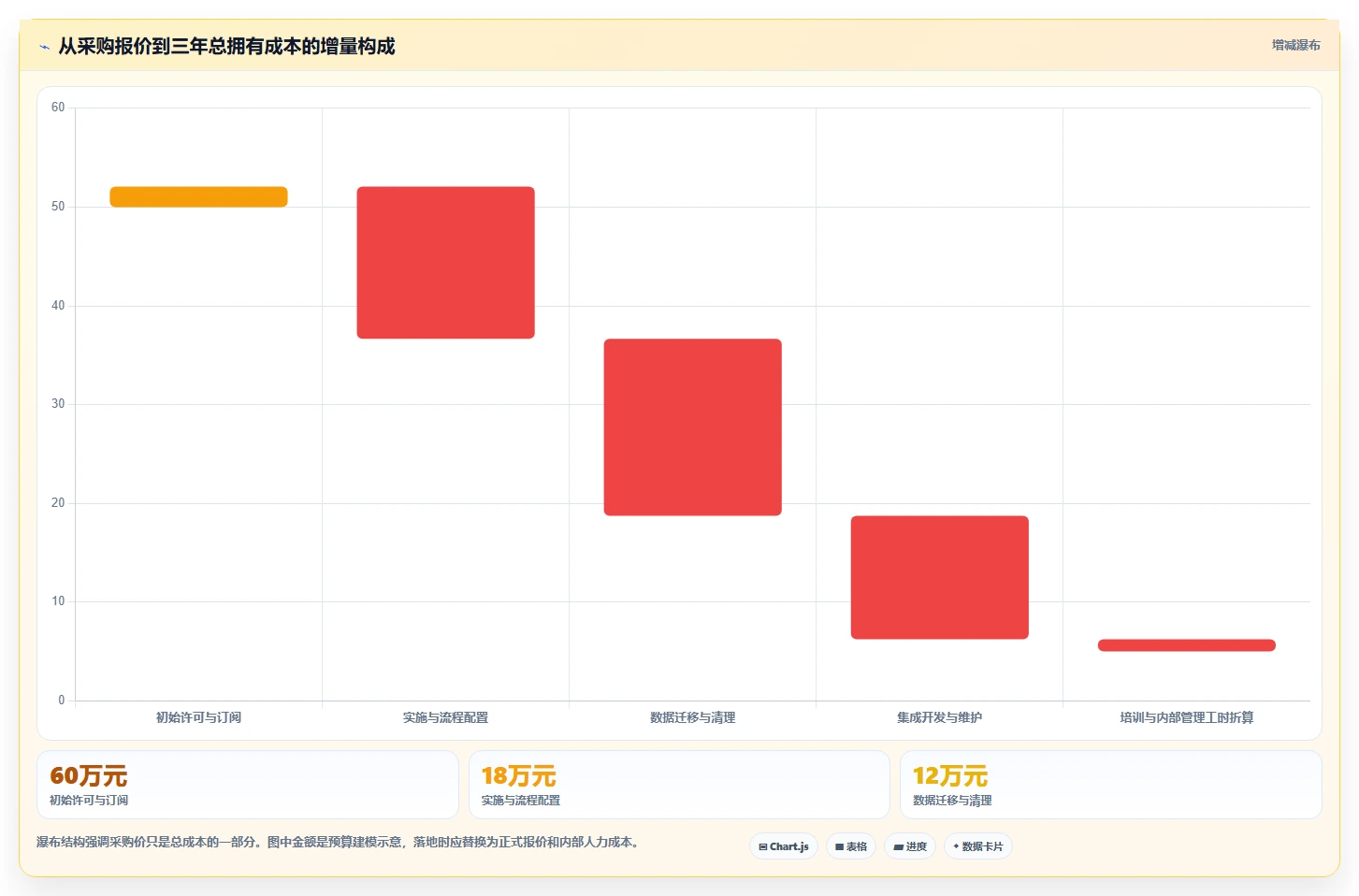Click the x-axis label 初始许可与订阅
Screen dimensions: 1359x896
click(x=198, y=717)
